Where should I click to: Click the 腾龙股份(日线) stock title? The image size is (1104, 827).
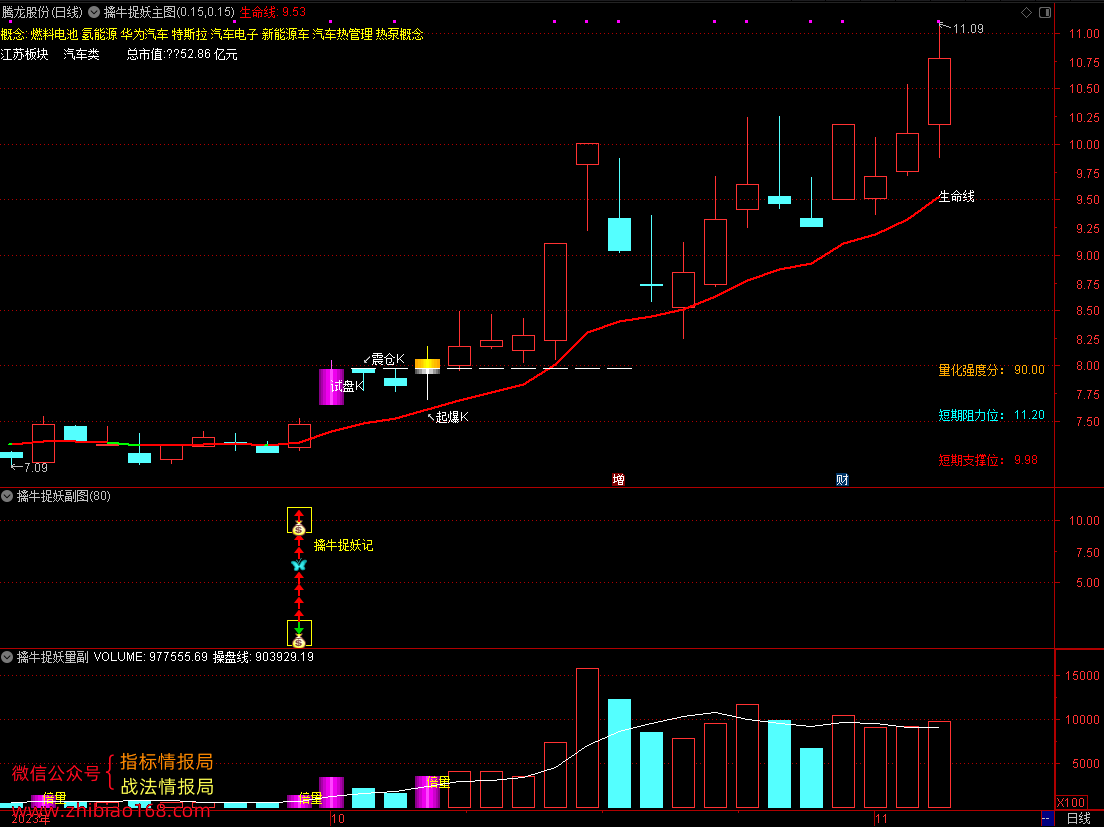[42, 12]
